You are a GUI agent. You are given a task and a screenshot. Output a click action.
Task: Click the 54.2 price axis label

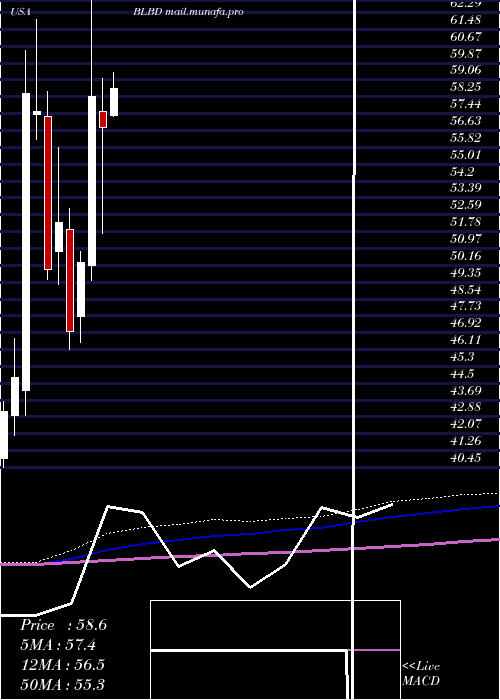click(462, 171)
